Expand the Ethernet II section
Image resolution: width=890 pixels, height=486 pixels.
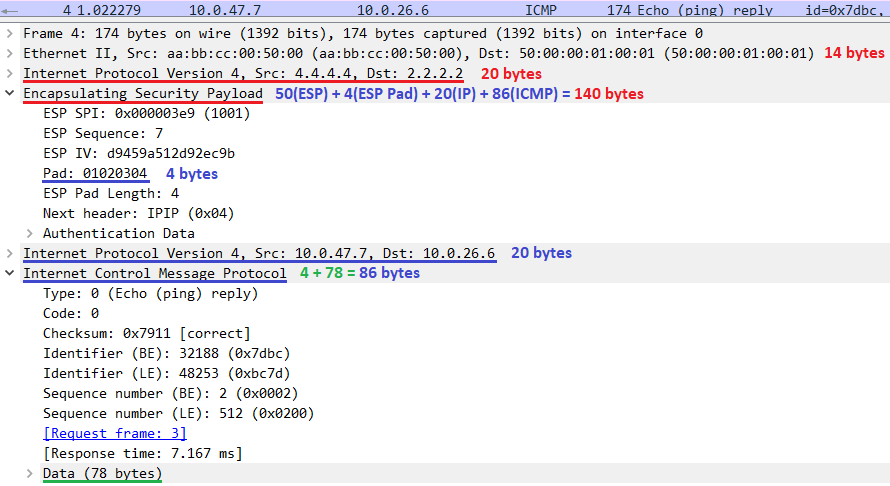tap(10, 53)
